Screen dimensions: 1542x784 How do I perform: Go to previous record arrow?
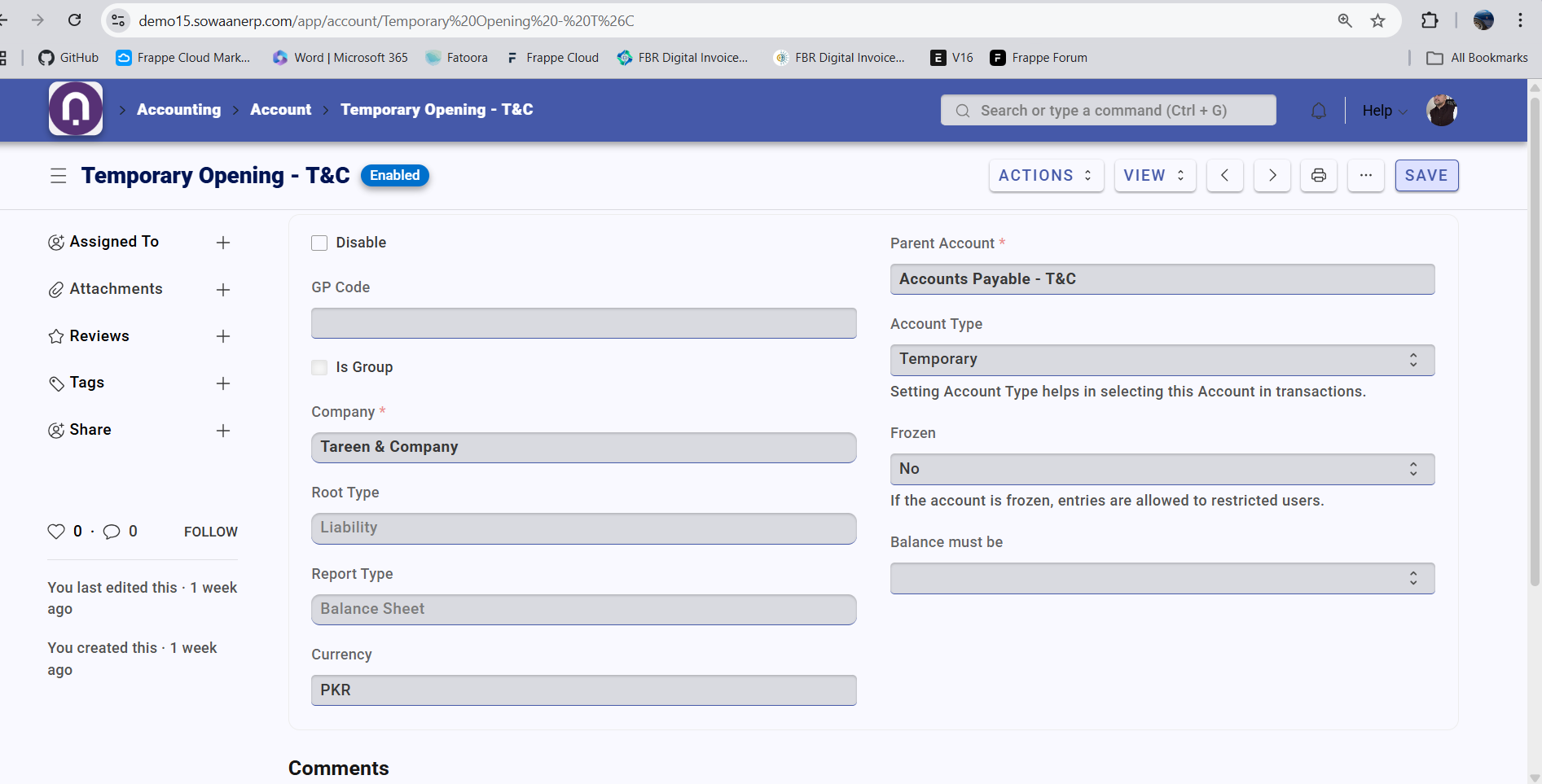pyautogui.click(x=1224, y=176)
